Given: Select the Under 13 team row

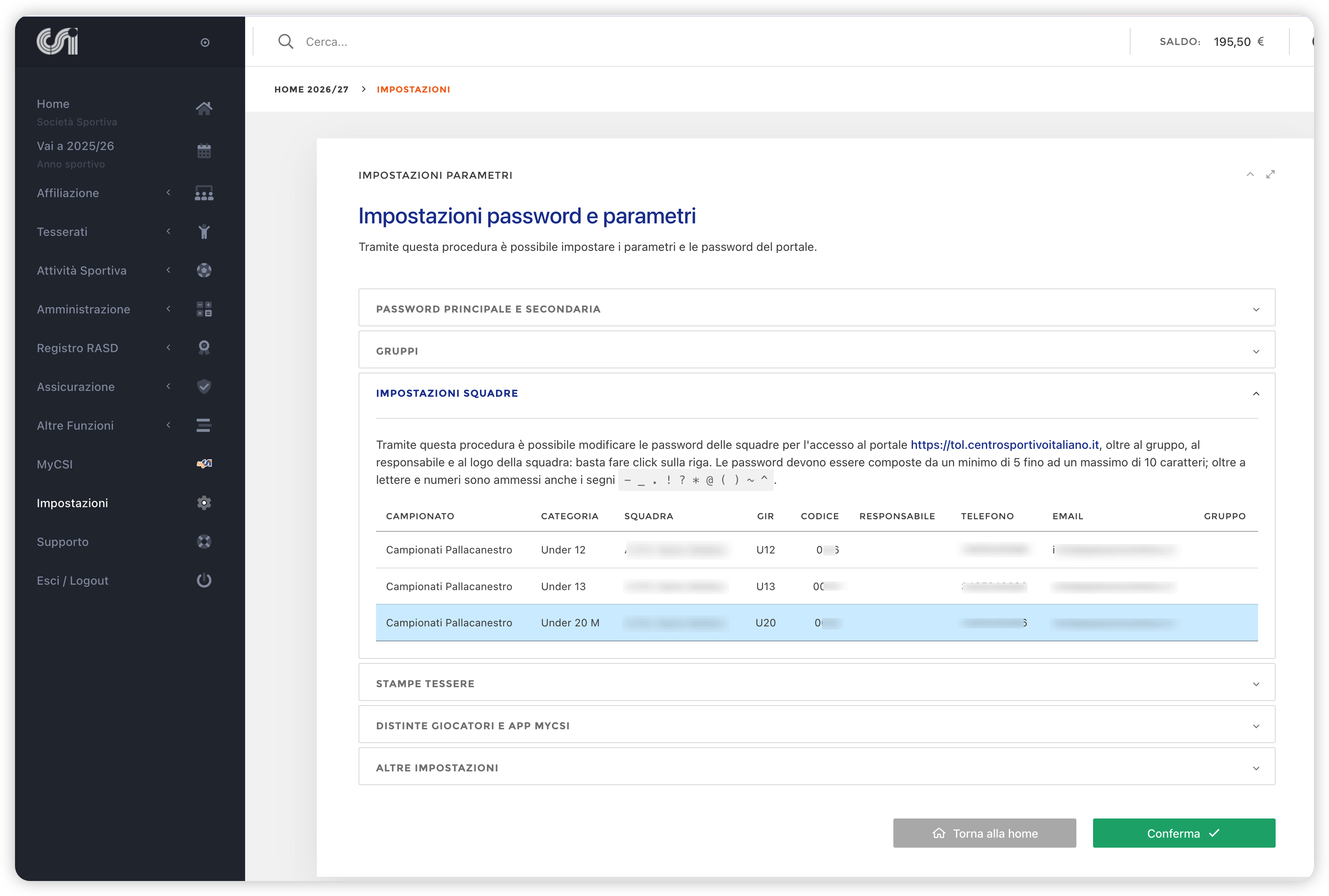Looking at the screenshot, I should coord(816,586).
